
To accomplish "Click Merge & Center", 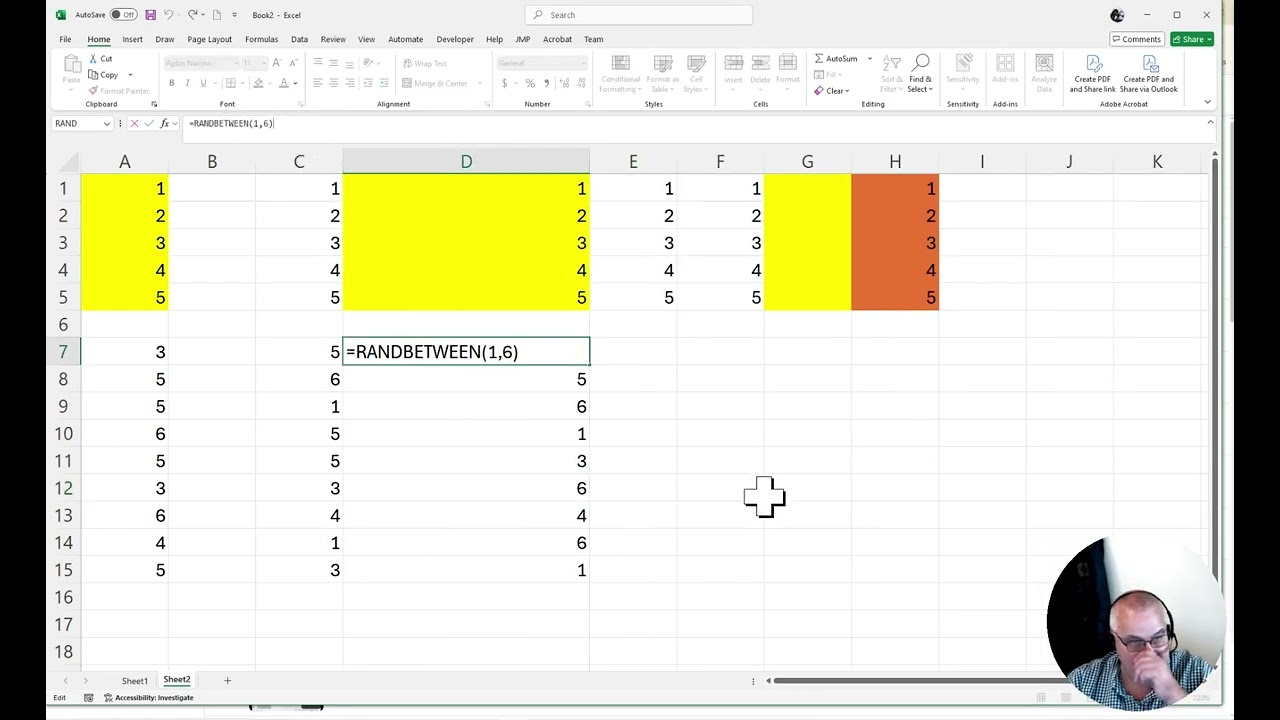I will (x=434, y=83).
